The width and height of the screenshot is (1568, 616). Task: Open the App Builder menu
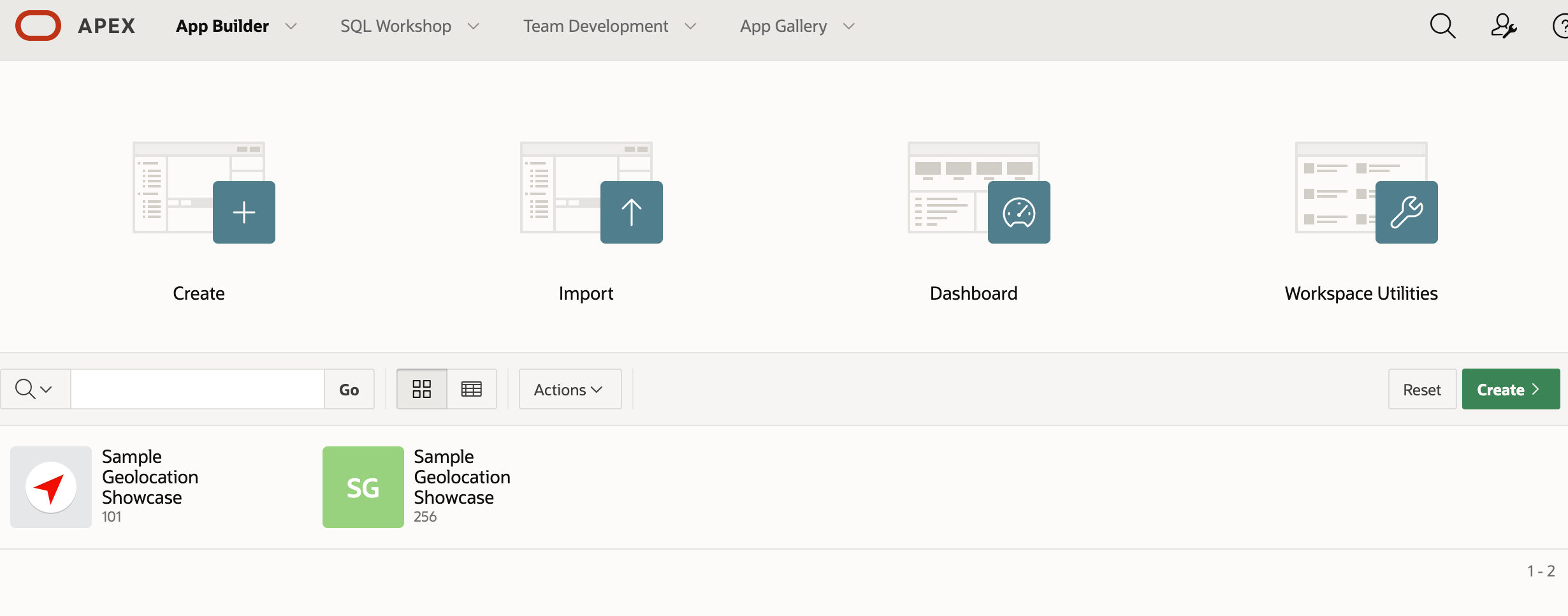click(x=222, y=26)
